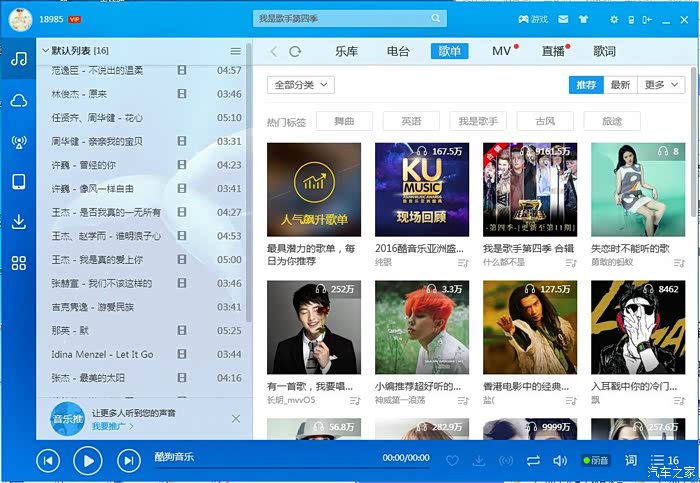700x483 pixels.
Task: Click the playback progress bar
Action: click(292, 469)
